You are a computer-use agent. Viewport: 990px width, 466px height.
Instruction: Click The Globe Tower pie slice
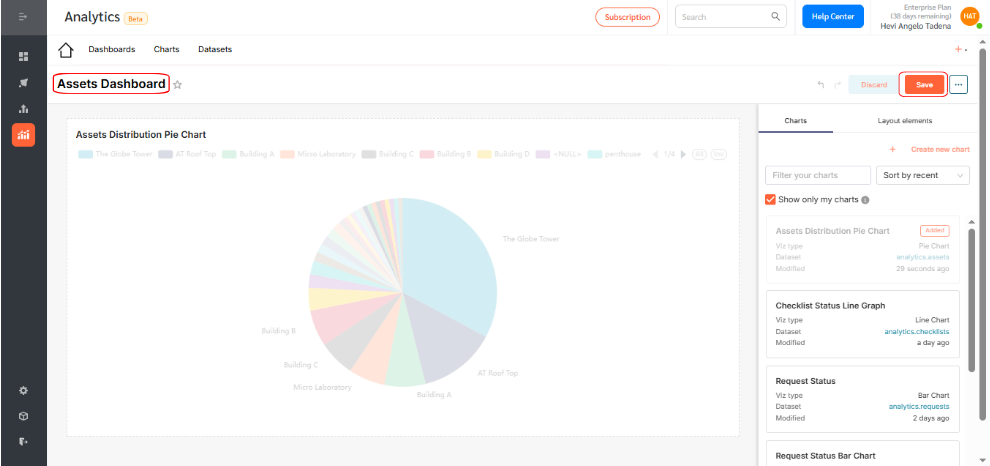pos(448,265)
